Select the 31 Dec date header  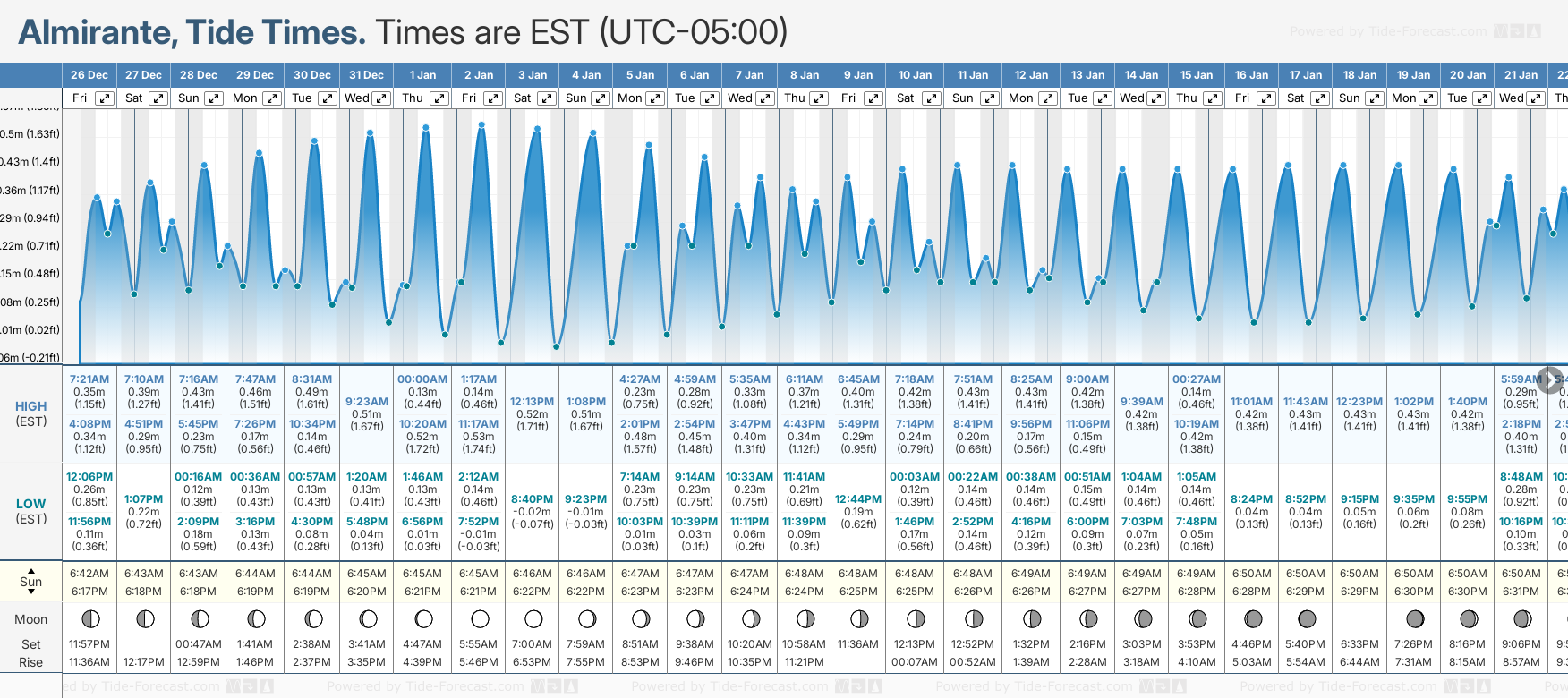[366, 75]
